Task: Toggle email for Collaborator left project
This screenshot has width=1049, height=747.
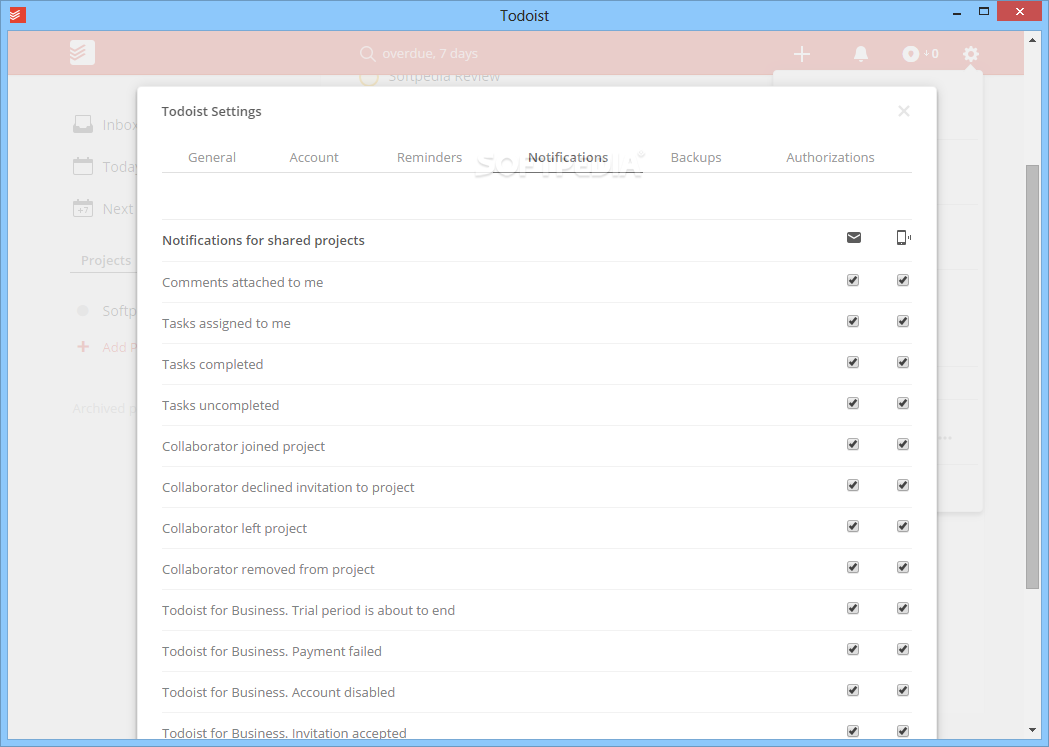Action: coord(853,526)
